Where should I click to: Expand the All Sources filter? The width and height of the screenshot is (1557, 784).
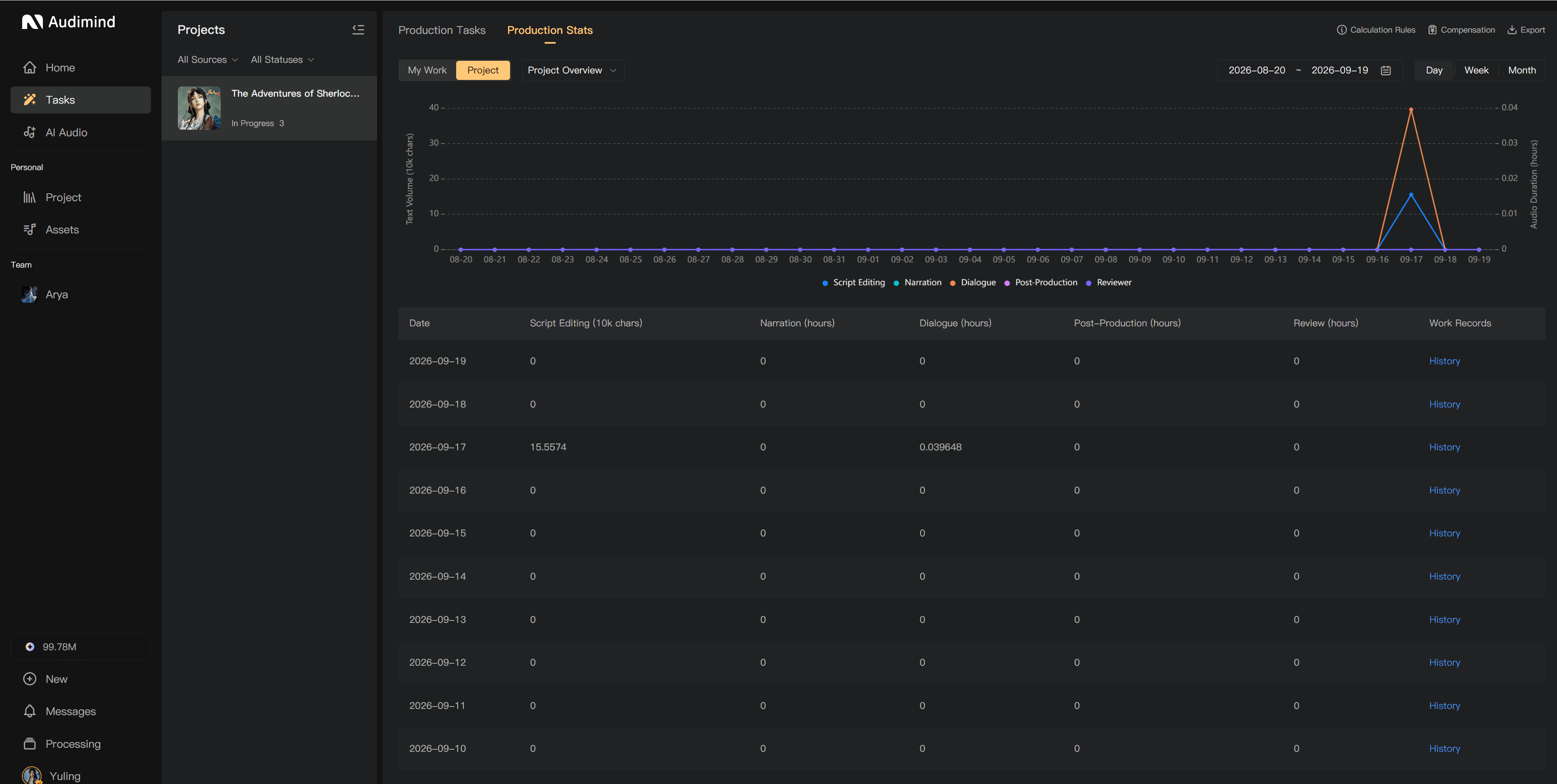pos(207,60)
